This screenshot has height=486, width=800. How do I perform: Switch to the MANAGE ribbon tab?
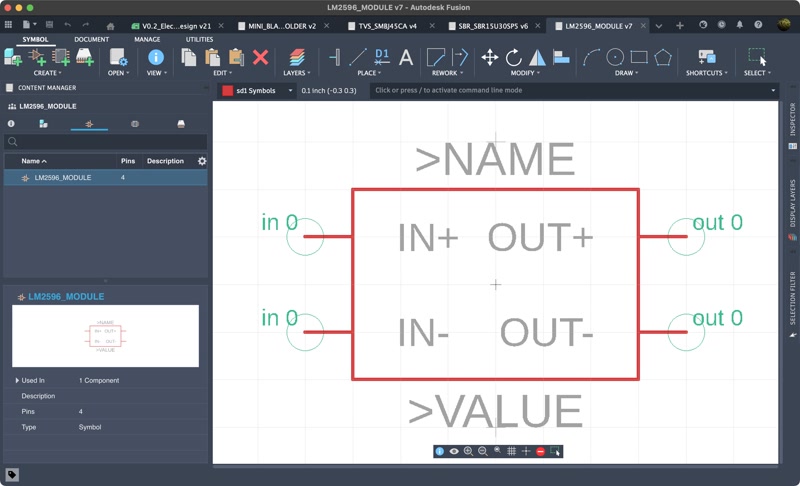click(x=147, y=39)
